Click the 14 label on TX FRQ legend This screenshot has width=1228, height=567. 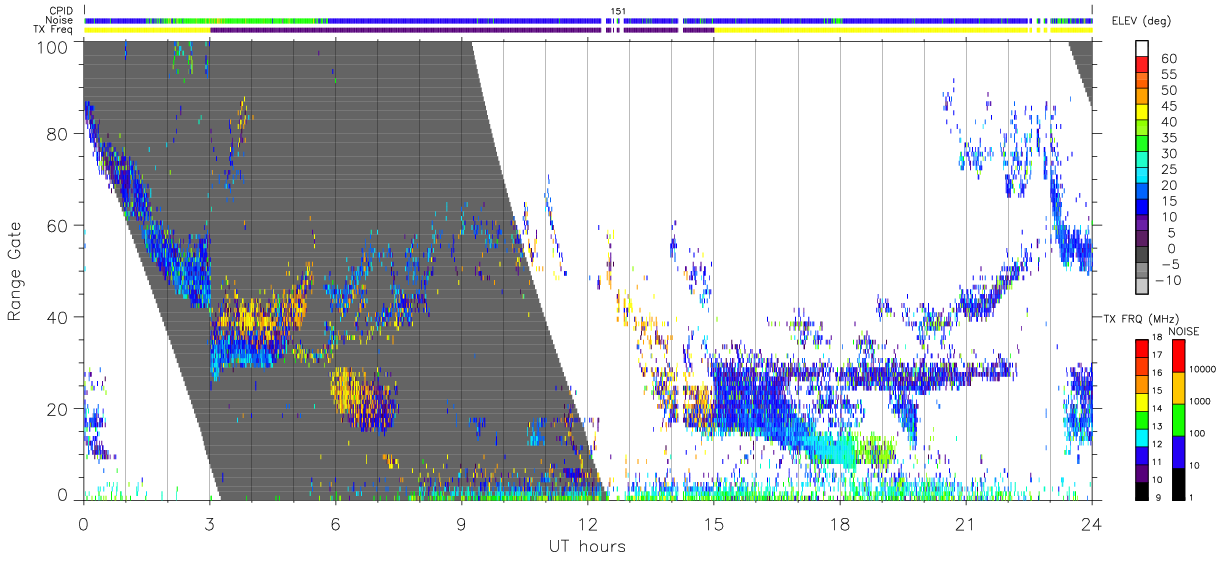pyautogui.click(x=1155, y=409)
